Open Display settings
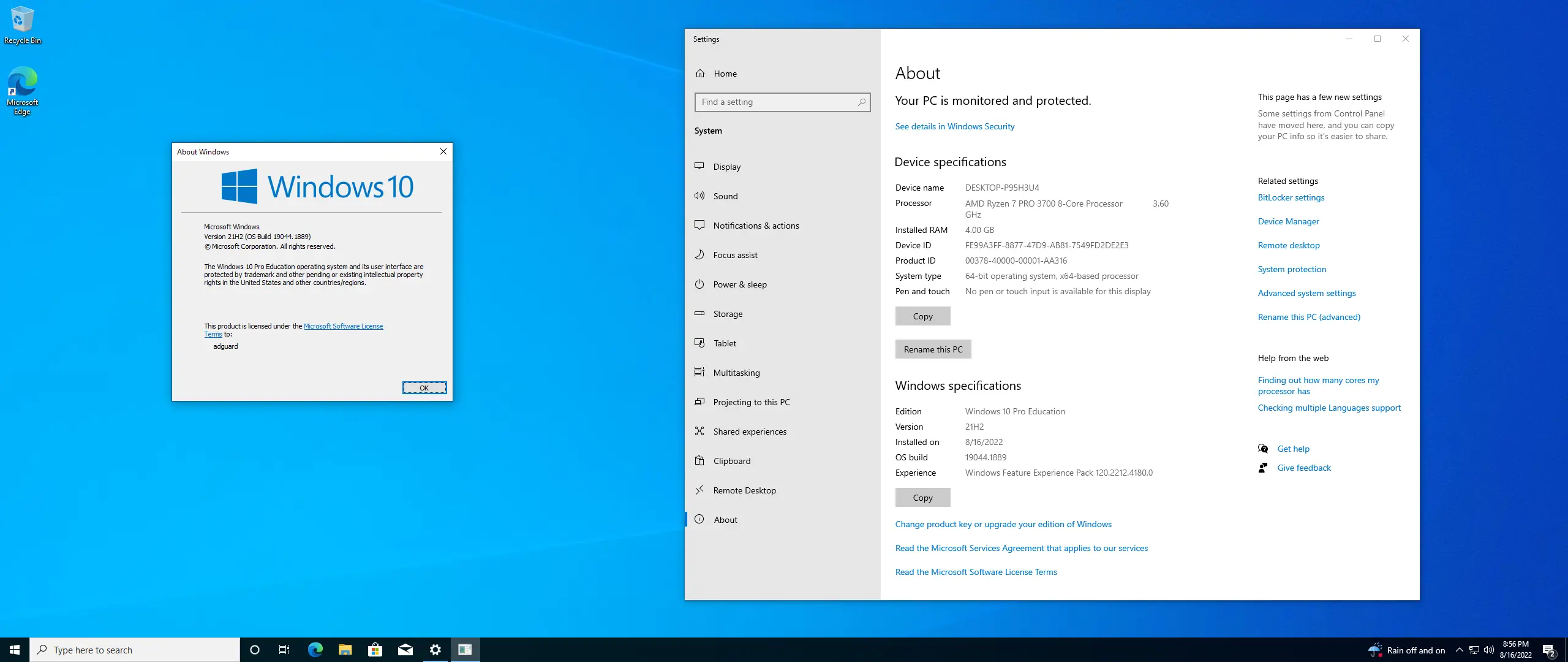Image resolution: width=1568 pixels, height=662 pixels. 726,166
